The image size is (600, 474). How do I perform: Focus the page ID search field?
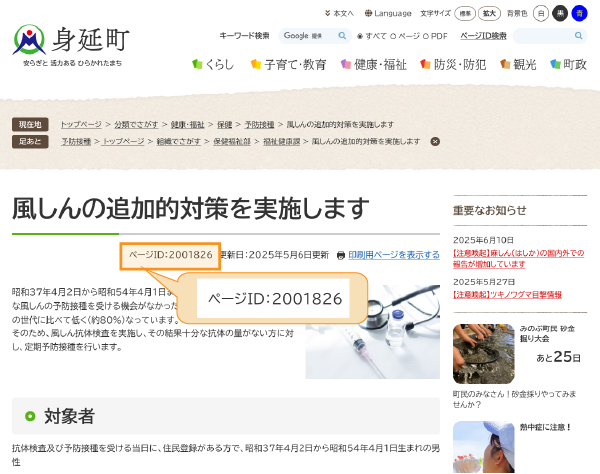[543, 36]
